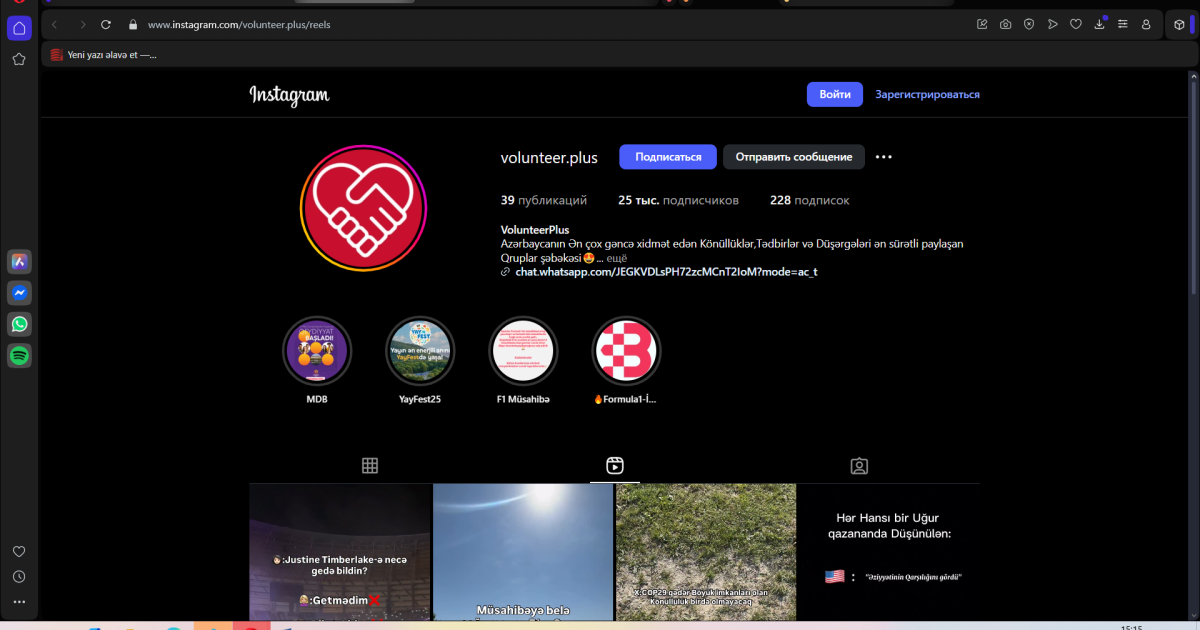Open the sidebar three-dots setup menu

click(x=19, y=602)
